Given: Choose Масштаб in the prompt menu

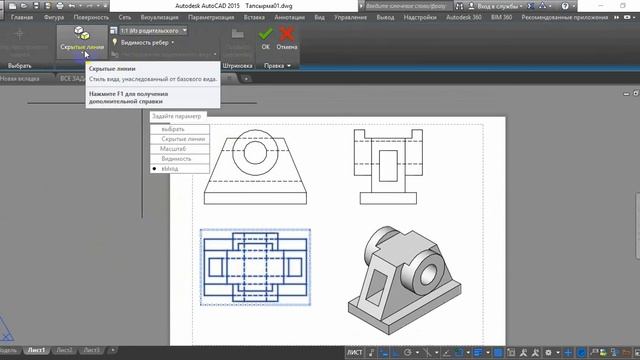Looking at the screenshot, I should pos(180,149).
